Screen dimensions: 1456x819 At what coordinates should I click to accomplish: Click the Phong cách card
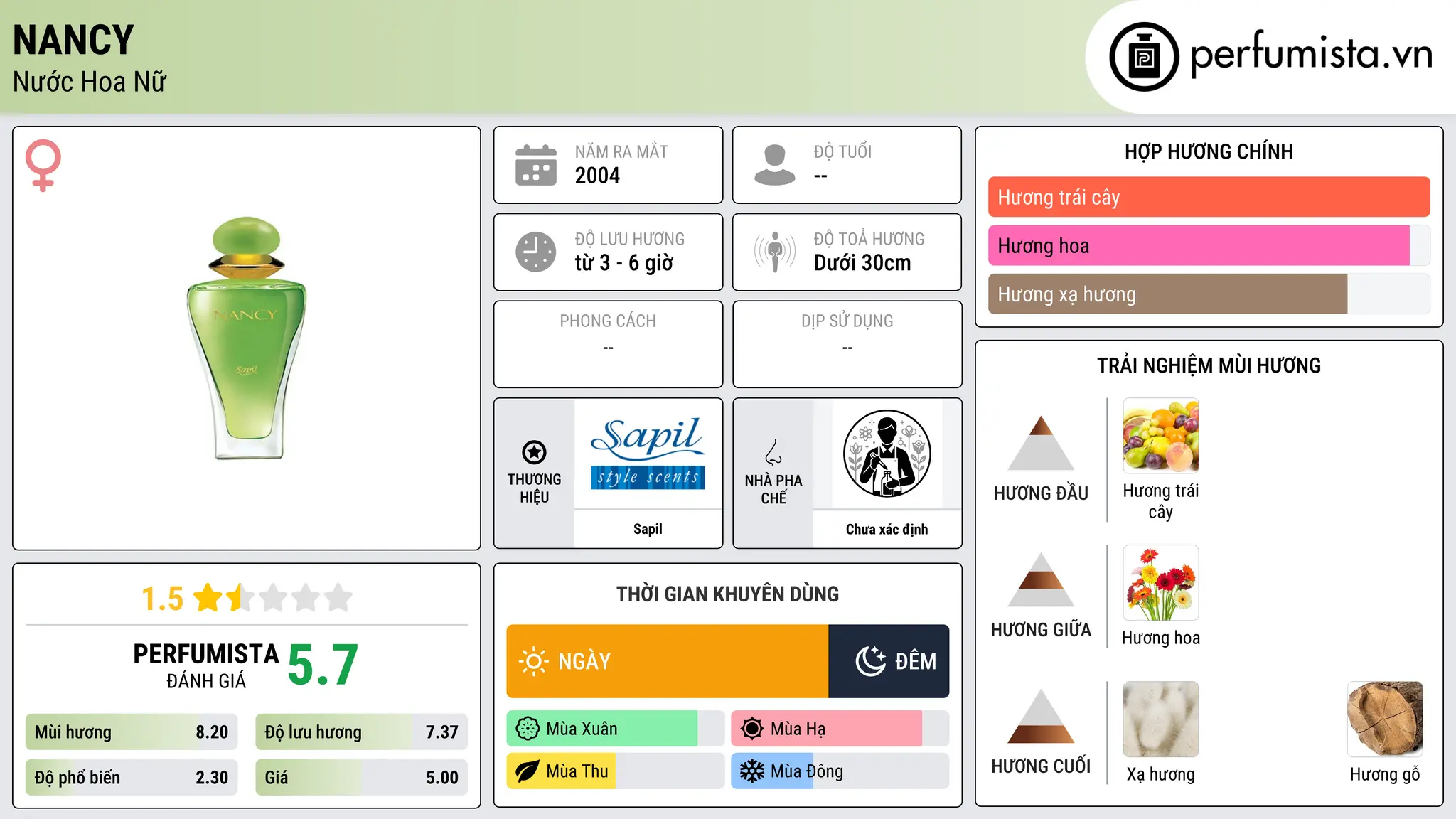coord(608,344)
